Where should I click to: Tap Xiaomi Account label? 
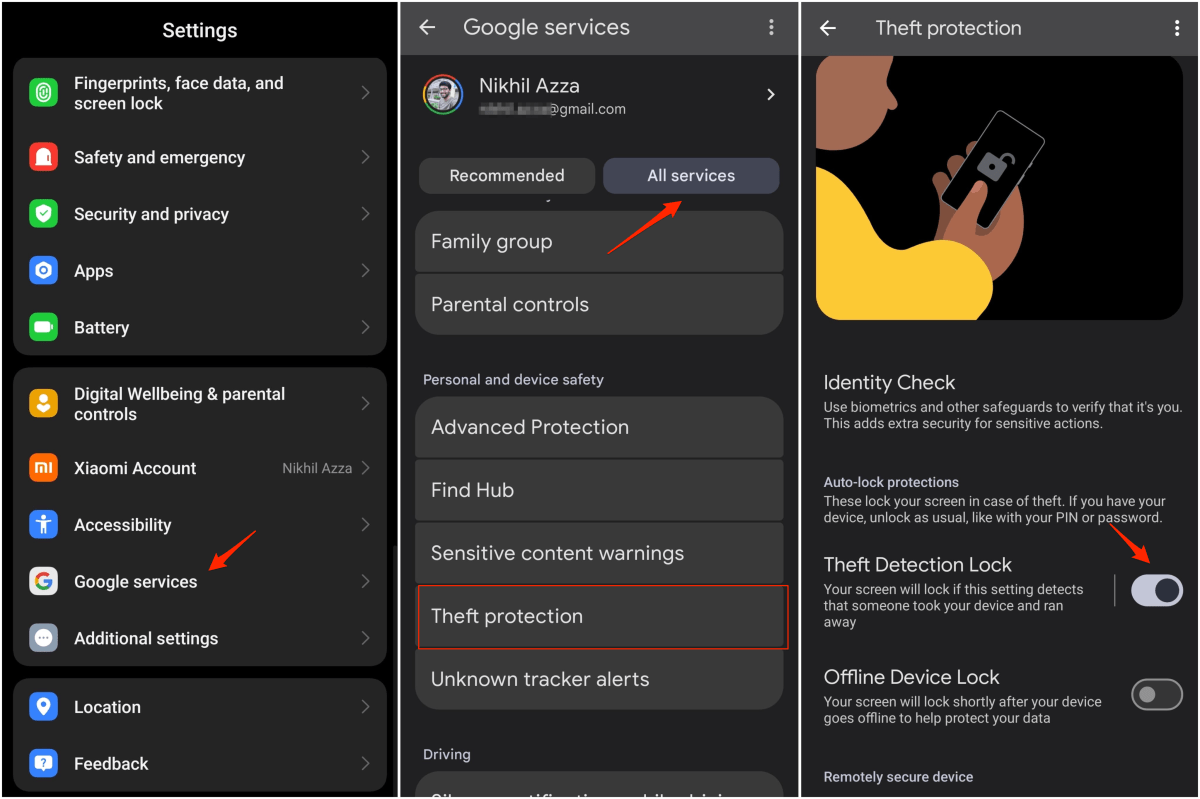[135, 468]
